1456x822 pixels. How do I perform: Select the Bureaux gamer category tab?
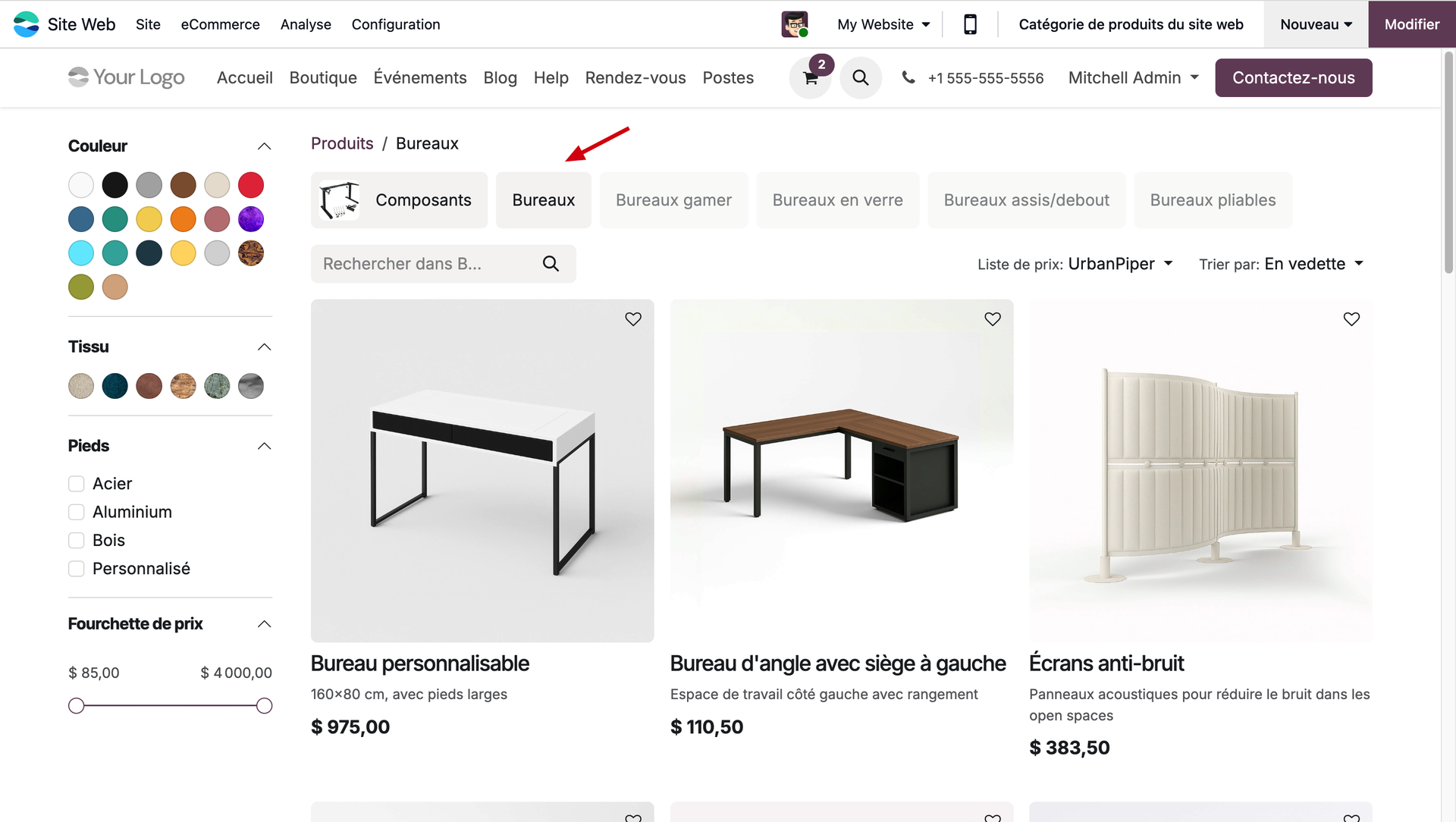coord(673,200)
